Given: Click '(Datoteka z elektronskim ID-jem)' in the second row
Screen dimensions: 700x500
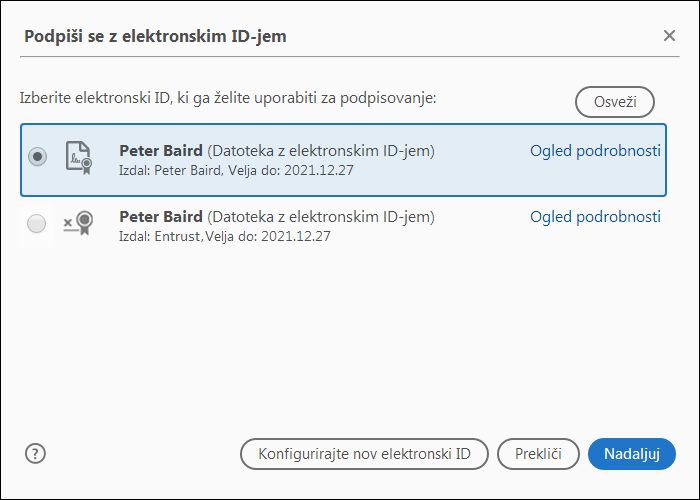Looking at the screenshot, I should 321,217.
